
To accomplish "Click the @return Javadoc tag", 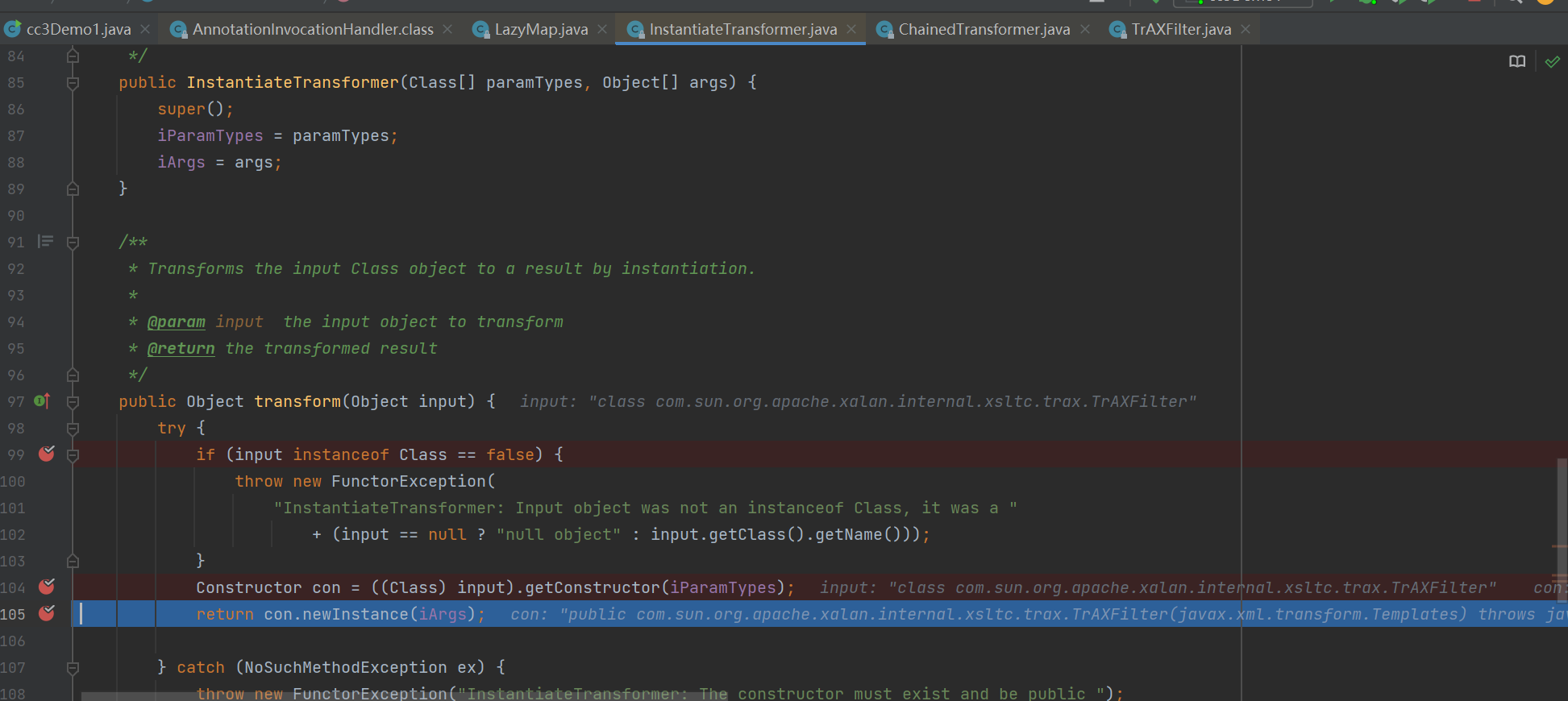I will pyautogui.click(x=181, y=349).
